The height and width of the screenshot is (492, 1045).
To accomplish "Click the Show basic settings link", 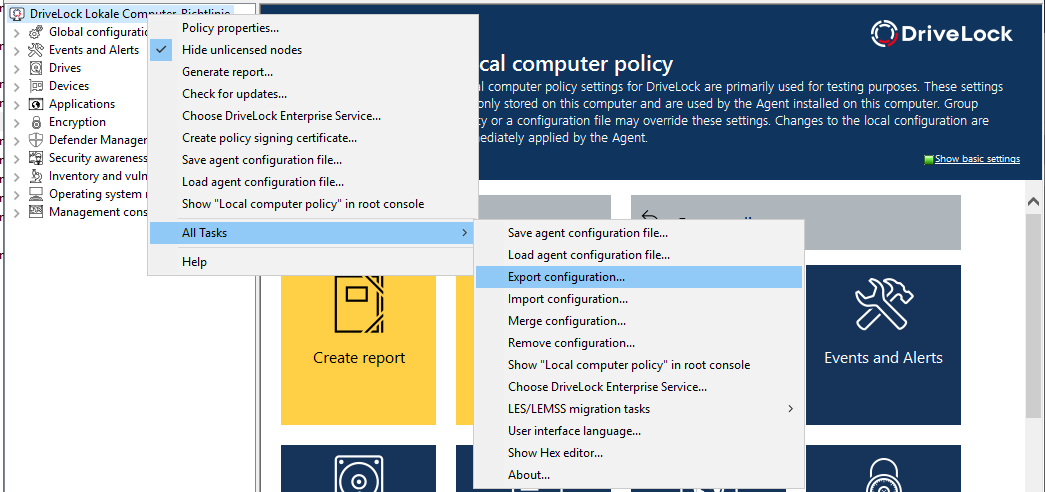I will click(x=977, y=159).
